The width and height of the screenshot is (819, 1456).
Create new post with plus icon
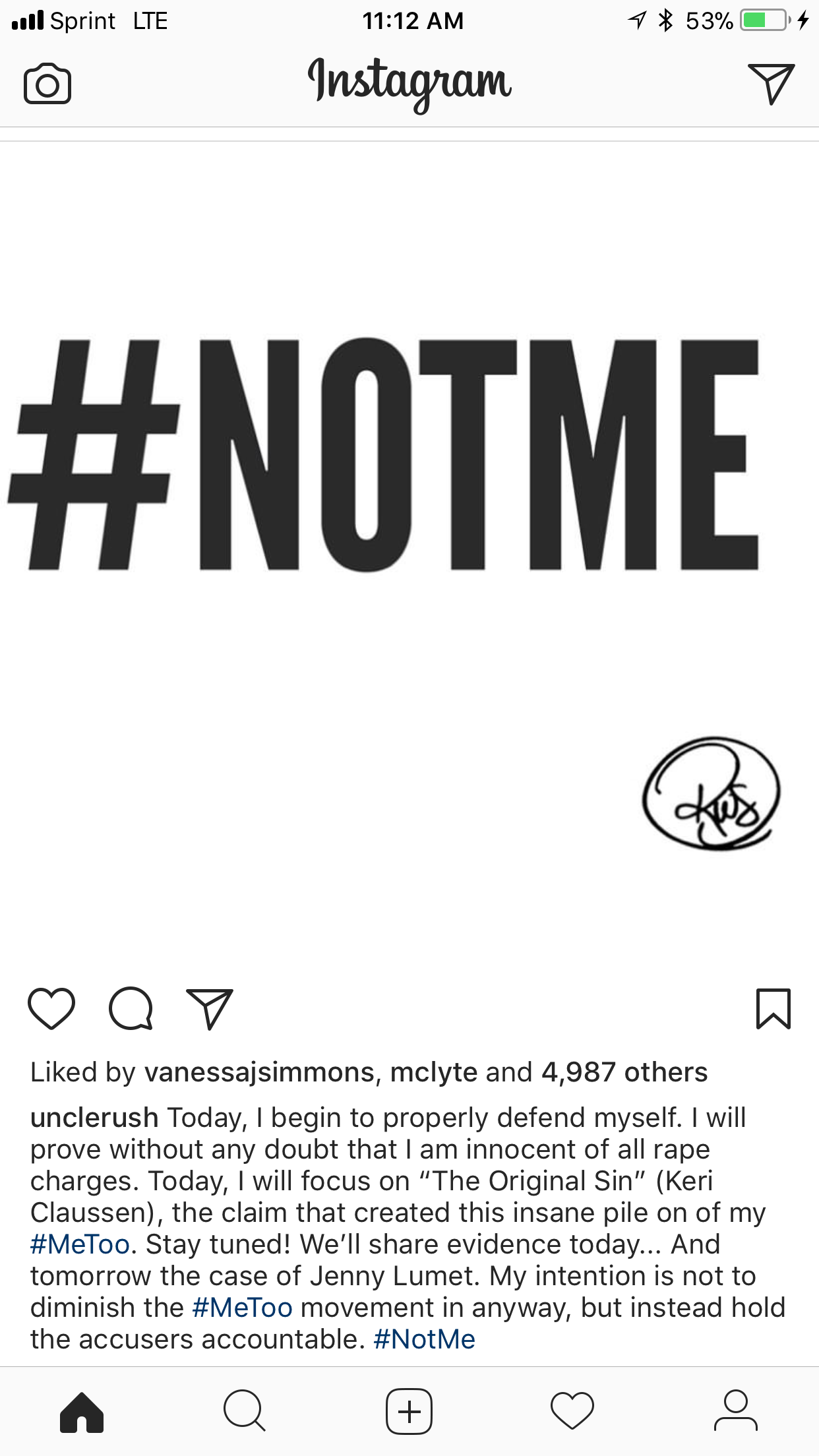[409, 1411]
